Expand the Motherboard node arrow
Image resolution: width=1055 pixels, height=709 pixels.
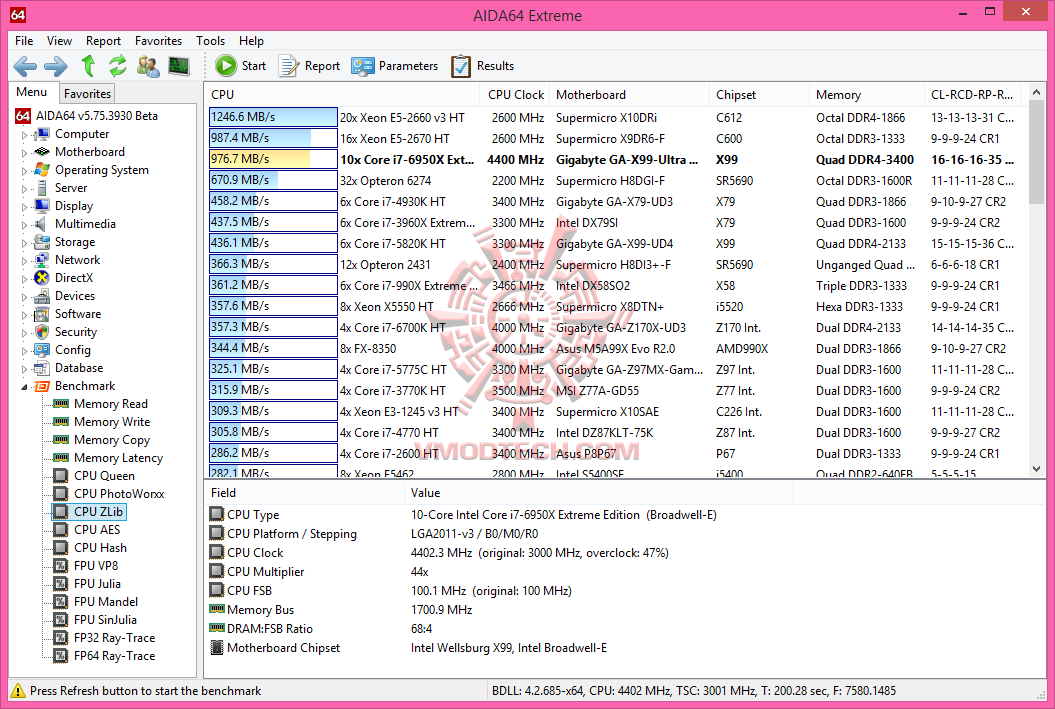coord(25,153)
